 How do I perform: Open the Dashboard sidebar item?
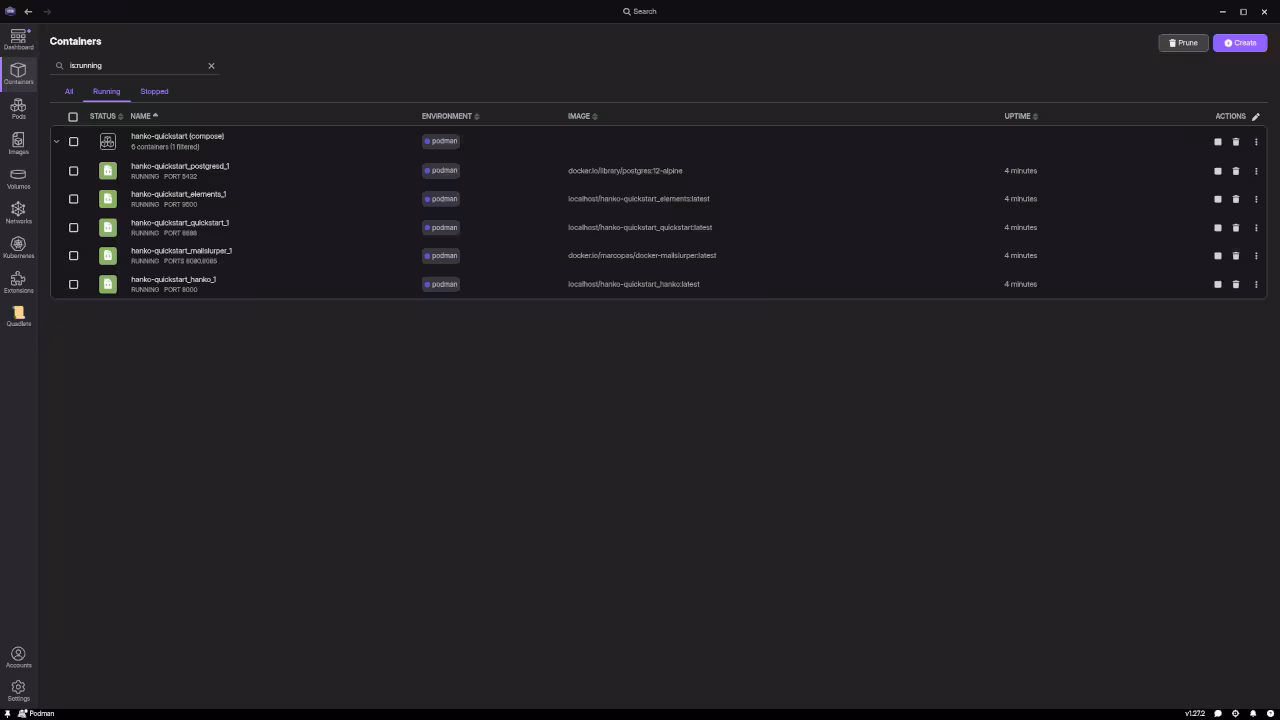(18, 39)
